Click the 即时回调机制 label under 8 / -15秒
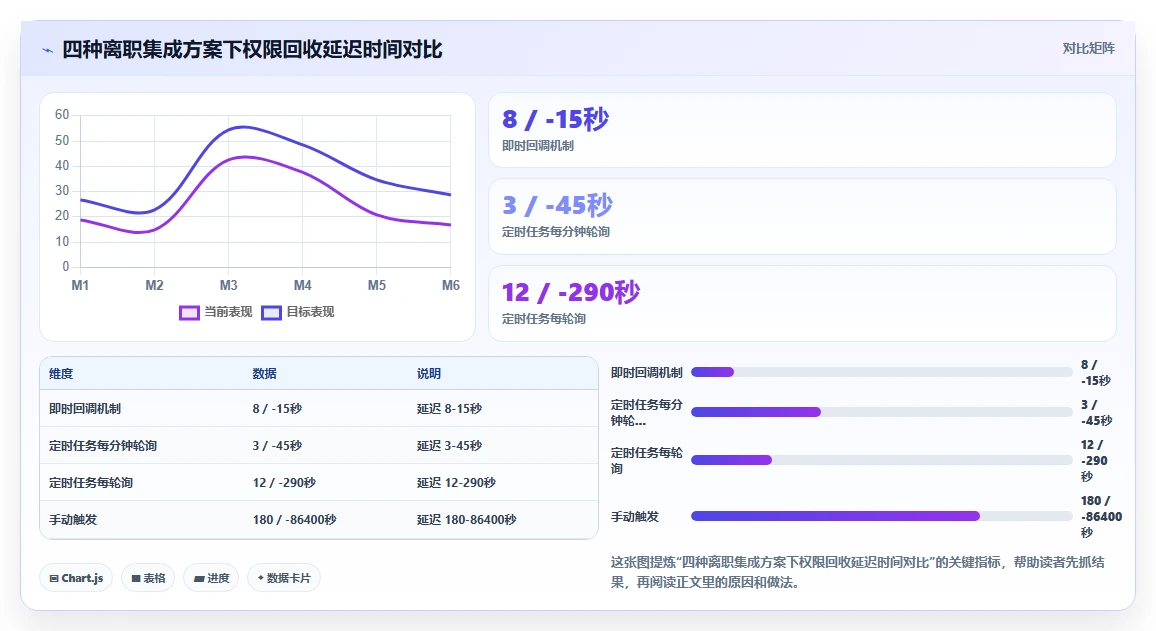 (x=537, y=146)
